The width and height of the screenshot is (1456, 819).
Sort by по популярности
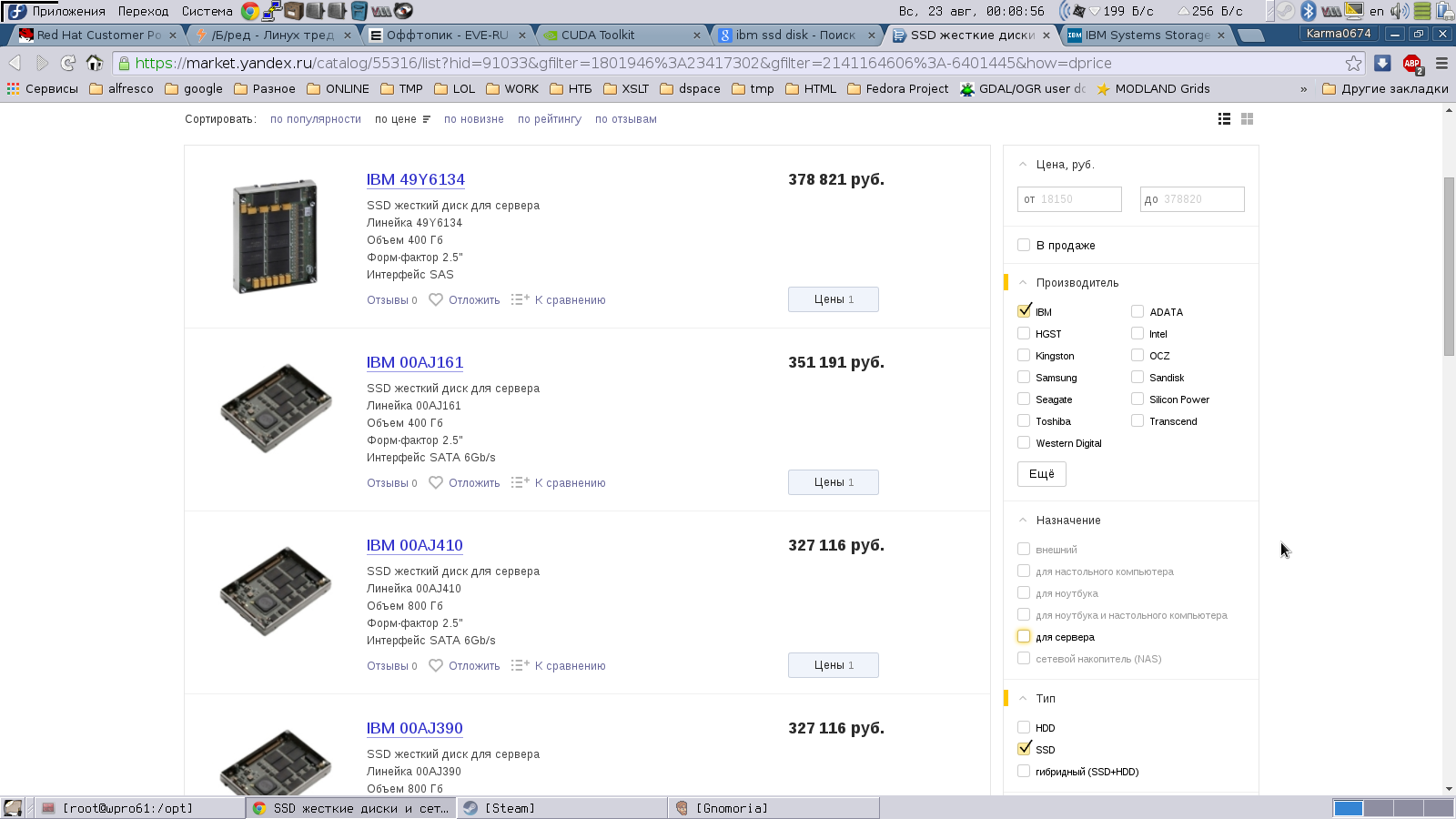[x=316, y=119]
